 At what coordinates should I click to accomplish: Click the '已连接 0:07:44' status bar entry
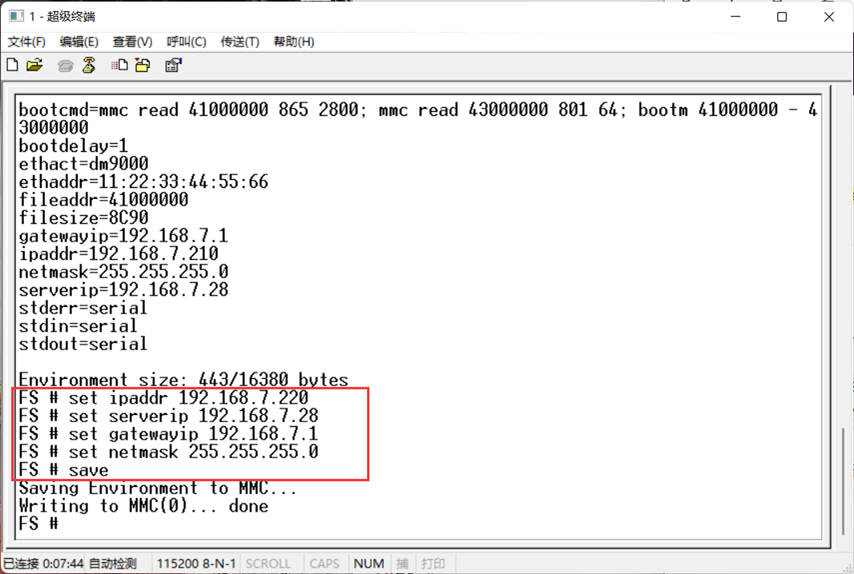(x=44, y=563)
